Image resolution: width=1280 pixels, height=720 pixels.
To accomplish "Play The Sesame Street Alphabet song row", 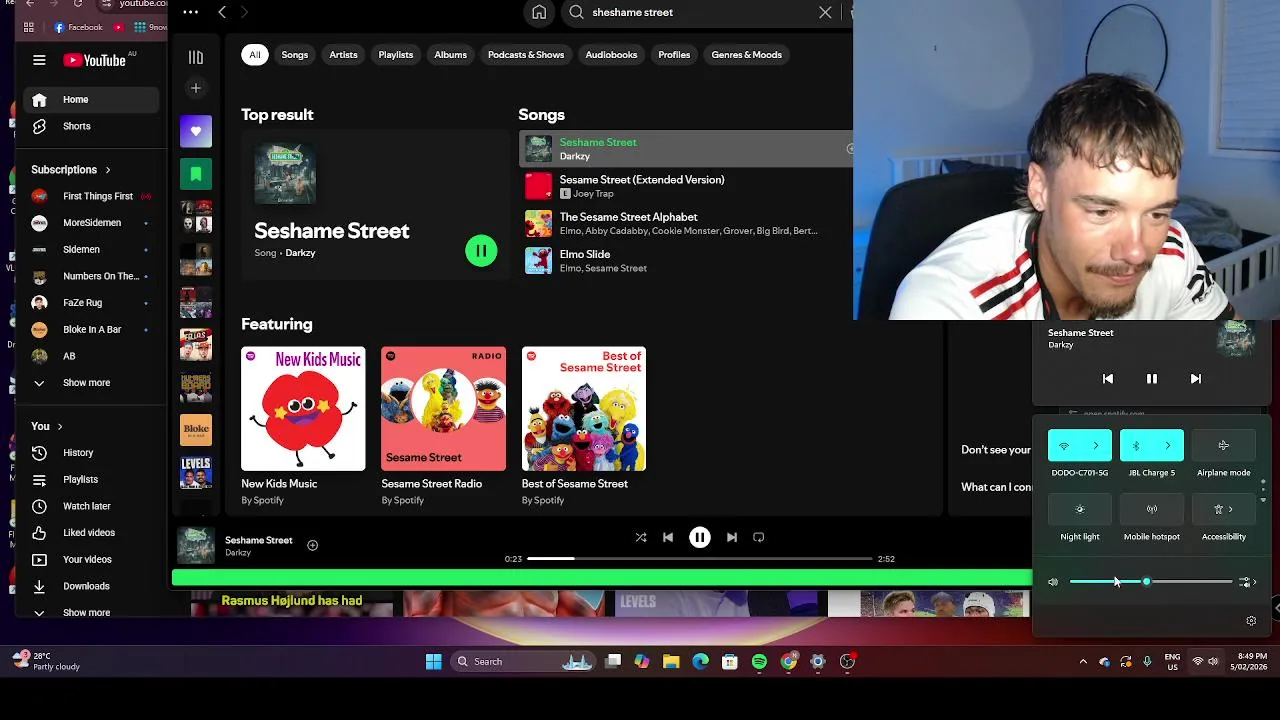I will click(685, 223).
